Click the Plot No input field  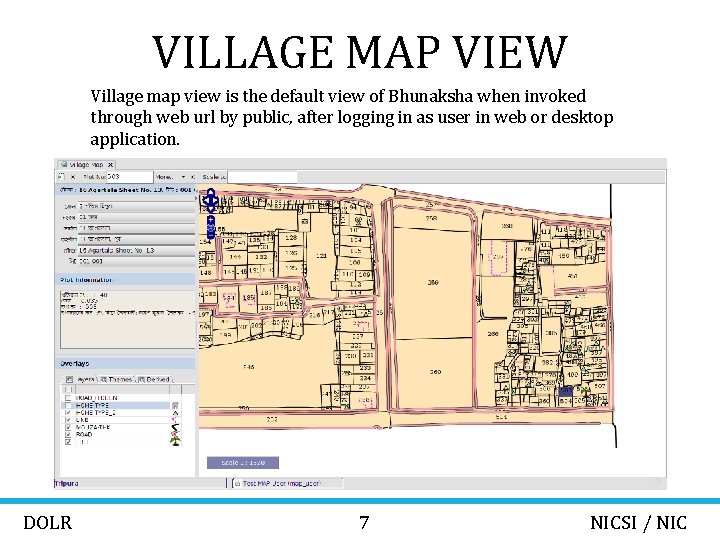pyautogui.click(x=129, y=176)
